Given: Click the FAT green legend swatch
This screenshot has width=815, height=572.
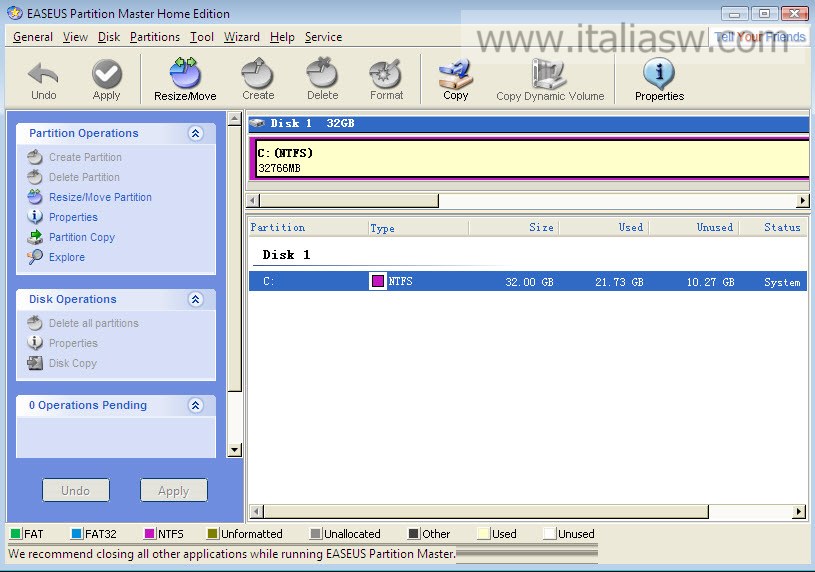Looking at the screenshot, I should (16, 534).
